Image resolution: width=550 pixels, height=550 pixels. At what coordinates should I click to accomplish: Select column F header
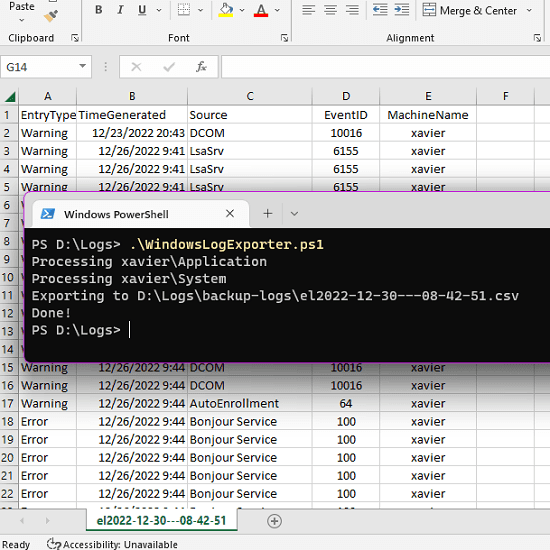pyautogui.click(x=505, y=96)
